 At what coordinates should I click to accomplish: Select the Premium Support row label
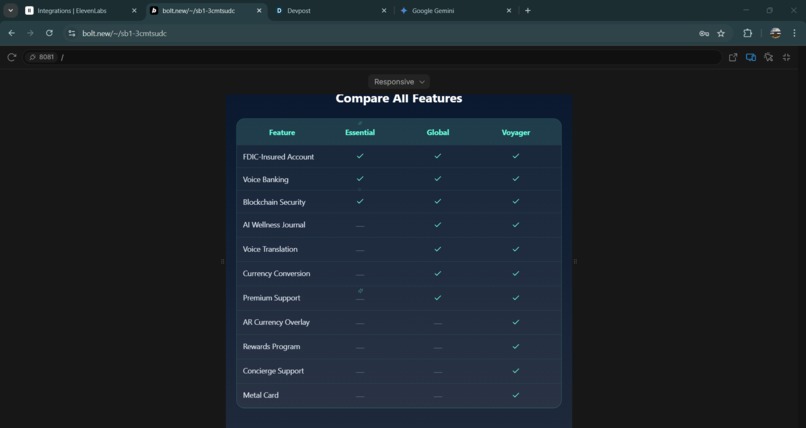pyautogui.click(x=271, y=298)
